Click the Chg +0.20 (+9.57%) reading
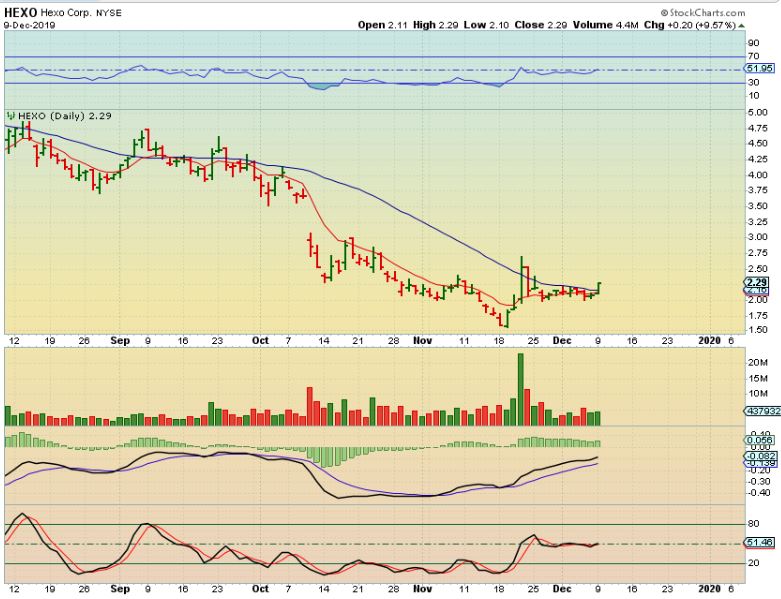Image resolution: width=781 pixels, height=599 pixels. coord(690,25)
